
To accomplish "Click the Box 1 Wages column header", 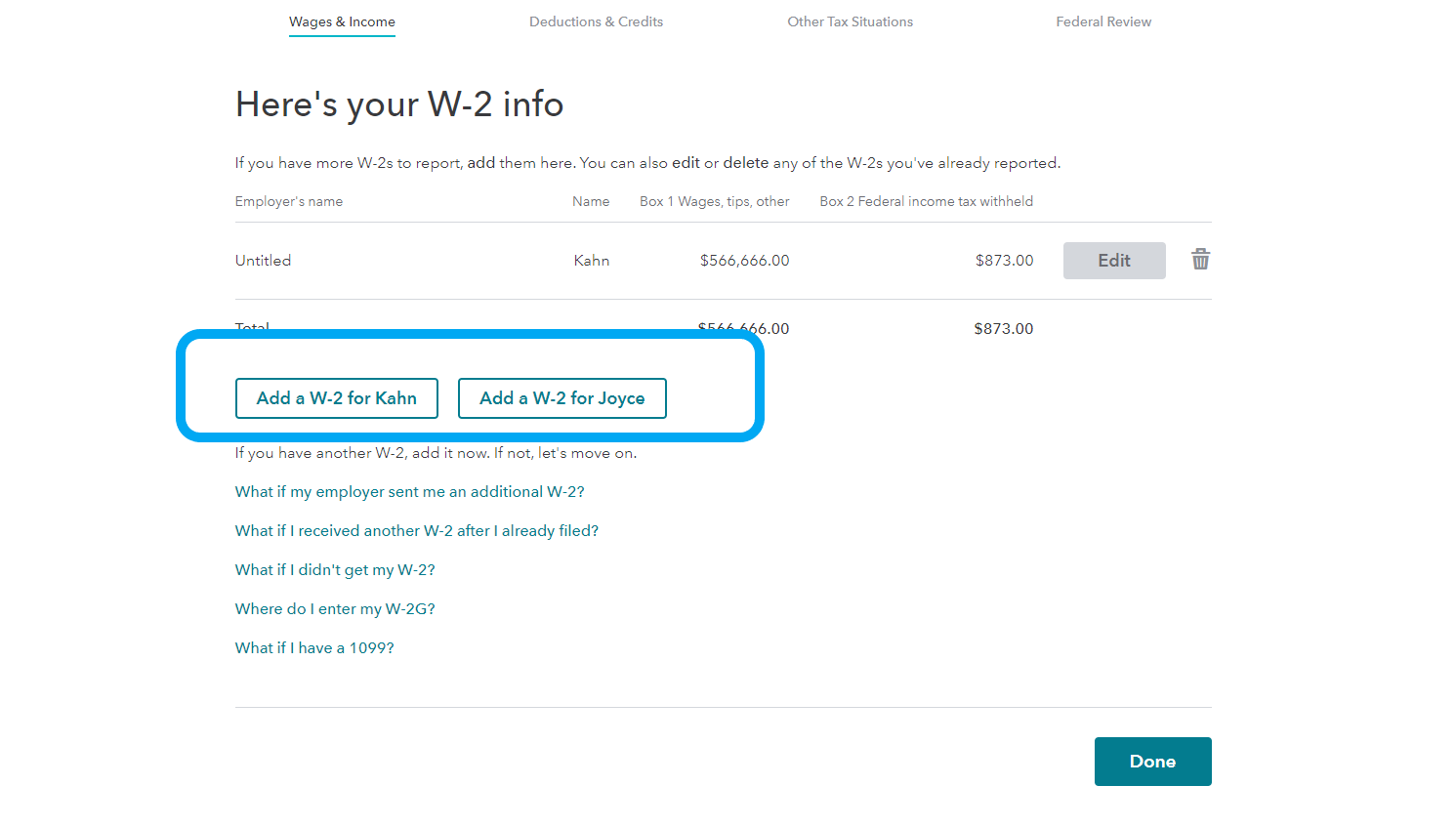I will [x=714, y=201].
